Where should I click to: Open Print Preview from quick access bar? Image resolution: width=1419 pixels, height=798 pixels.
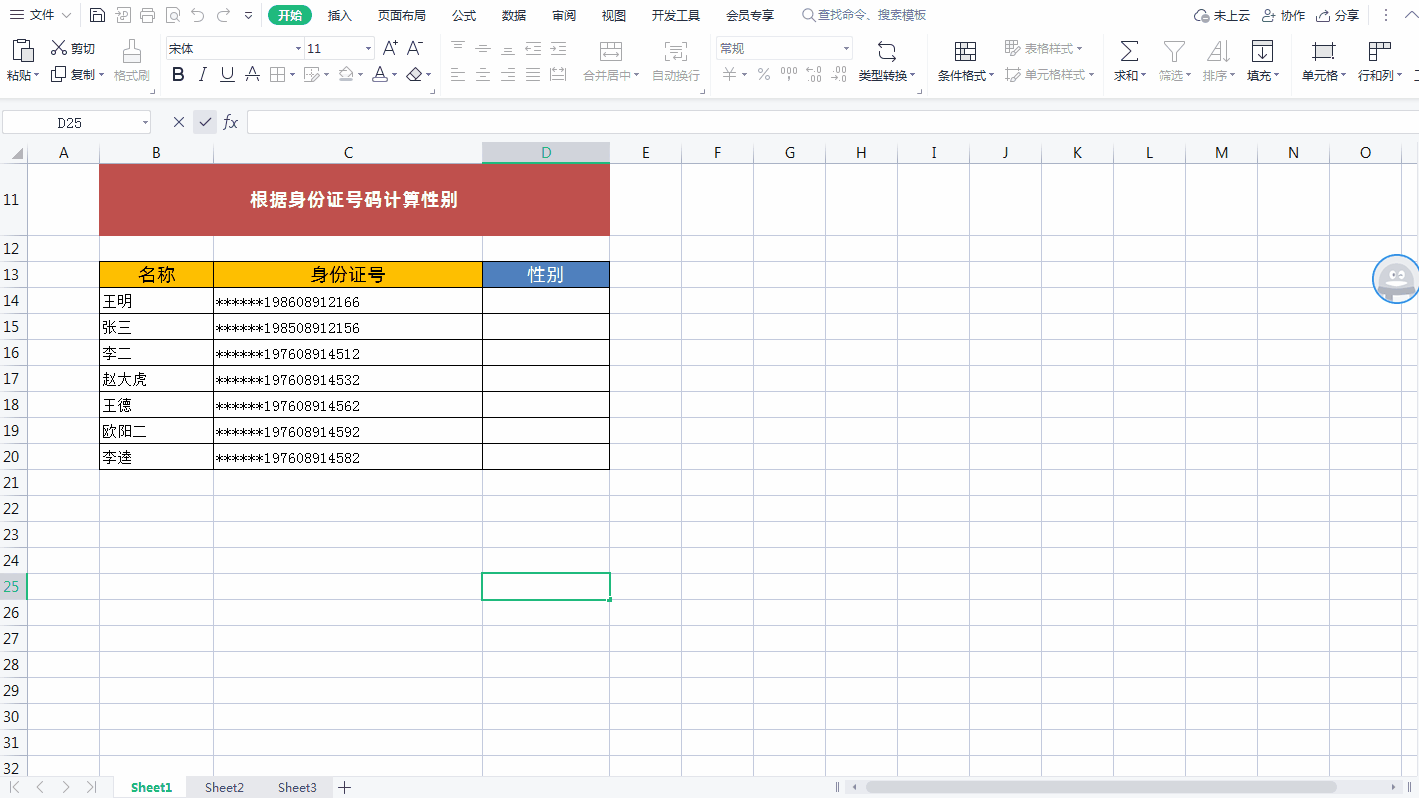172,15
